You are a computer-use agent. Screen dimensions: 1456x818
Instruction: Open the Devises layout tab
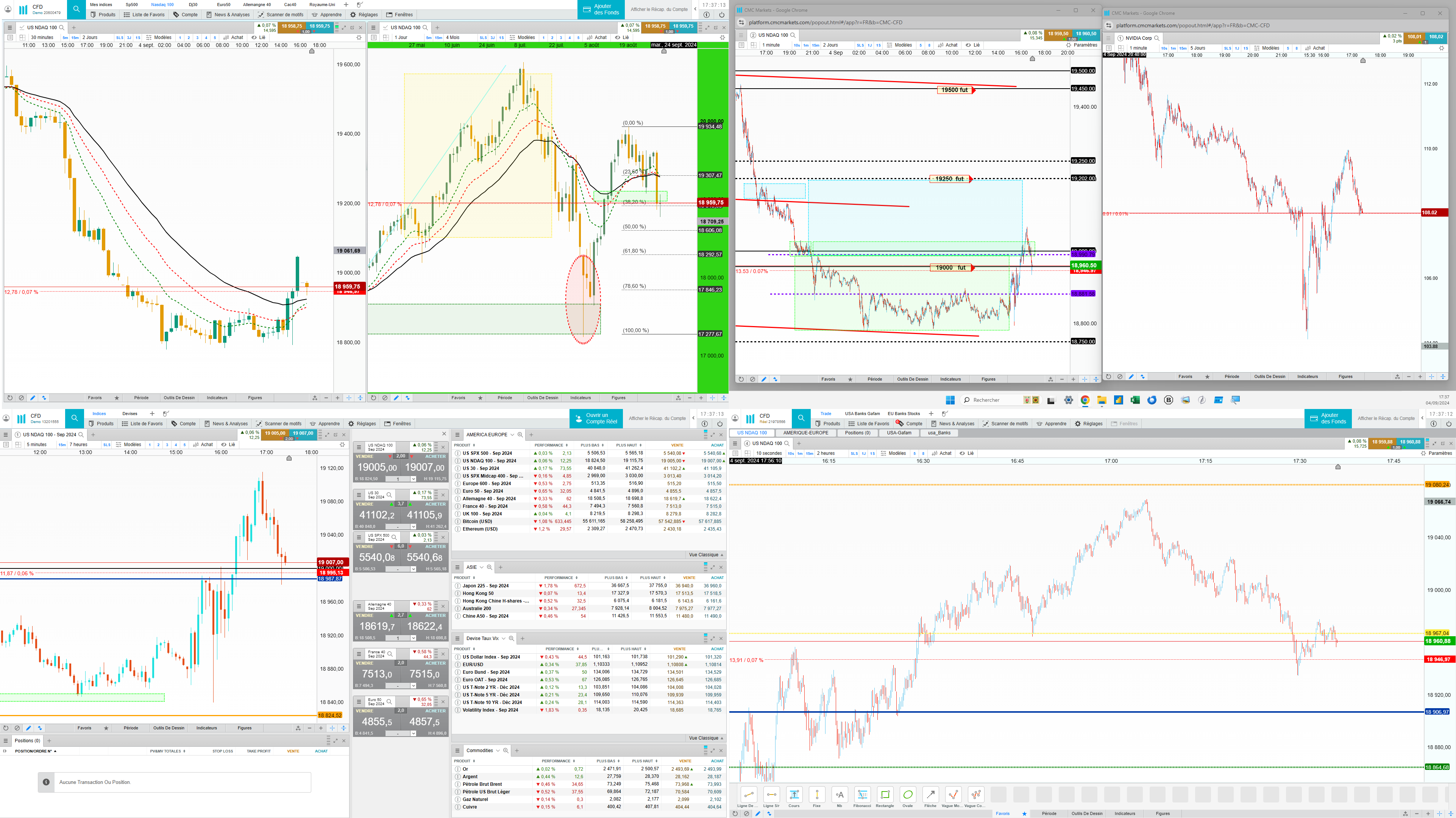(130, 414)
